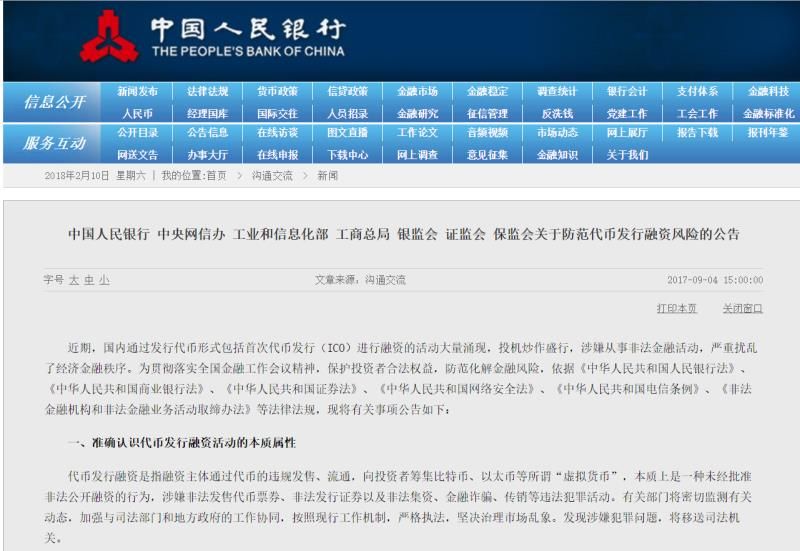
Task: Choose 金融知识 in navigation
Action: point(557,155)
